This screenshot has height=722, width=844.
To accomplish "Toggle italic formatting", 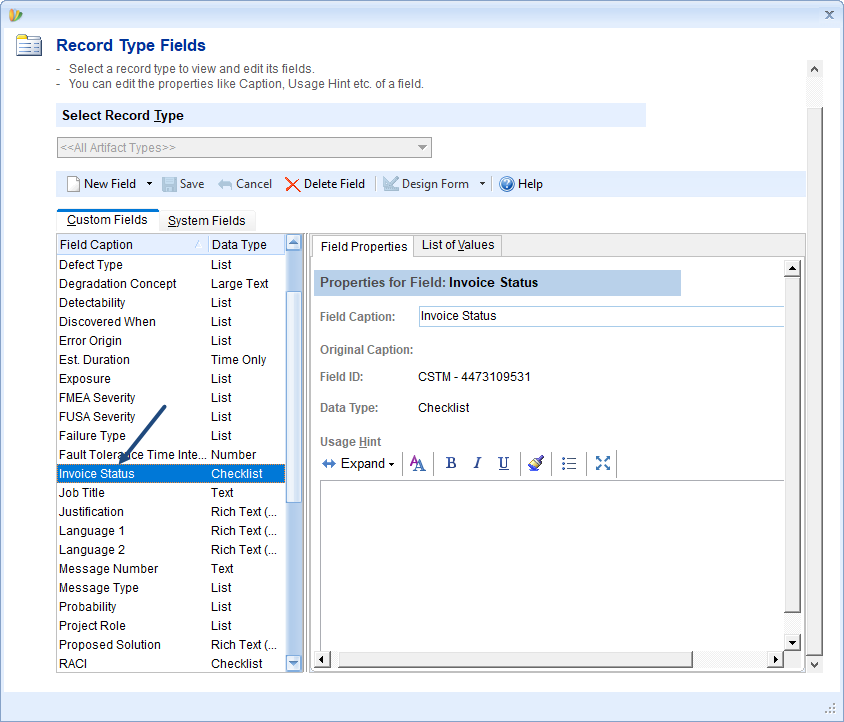I will click(477, 464).
